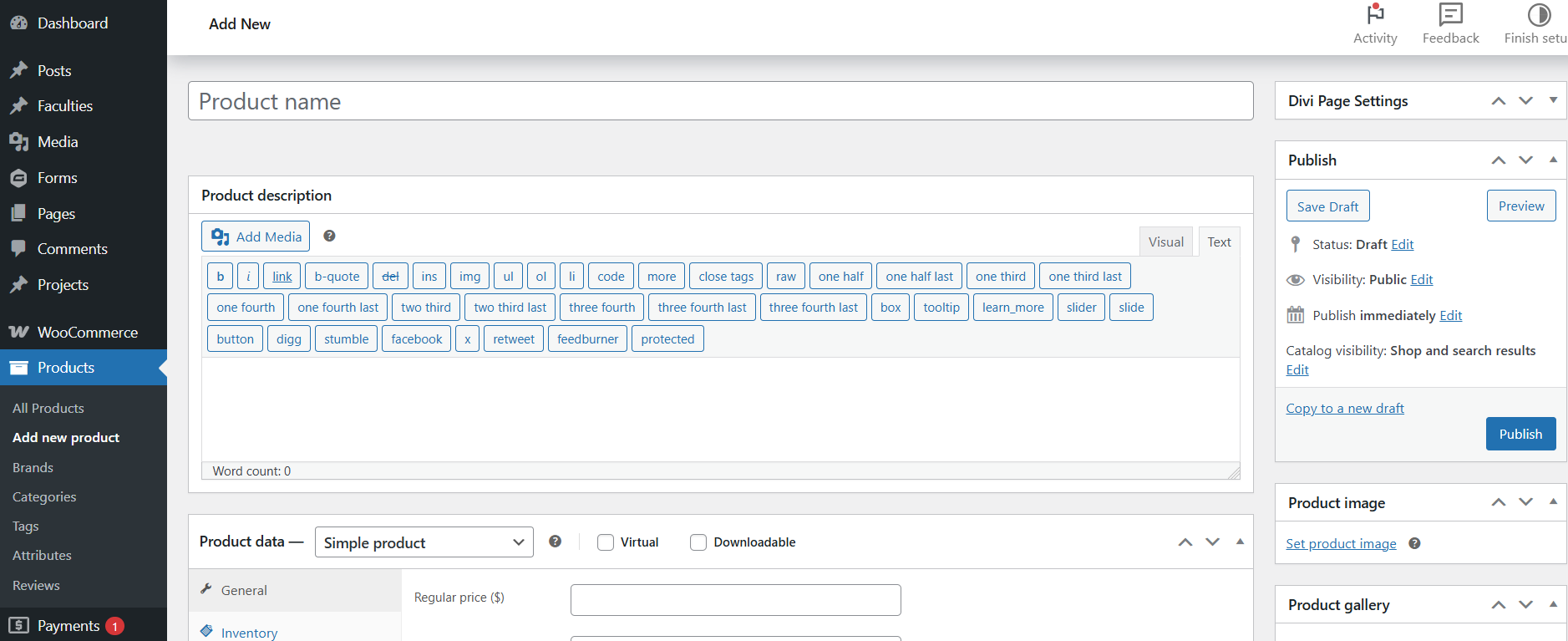This screenshot has width=1568, height=641.
Task: Move Publish panel down with arrow
Action: point(1525,160)
